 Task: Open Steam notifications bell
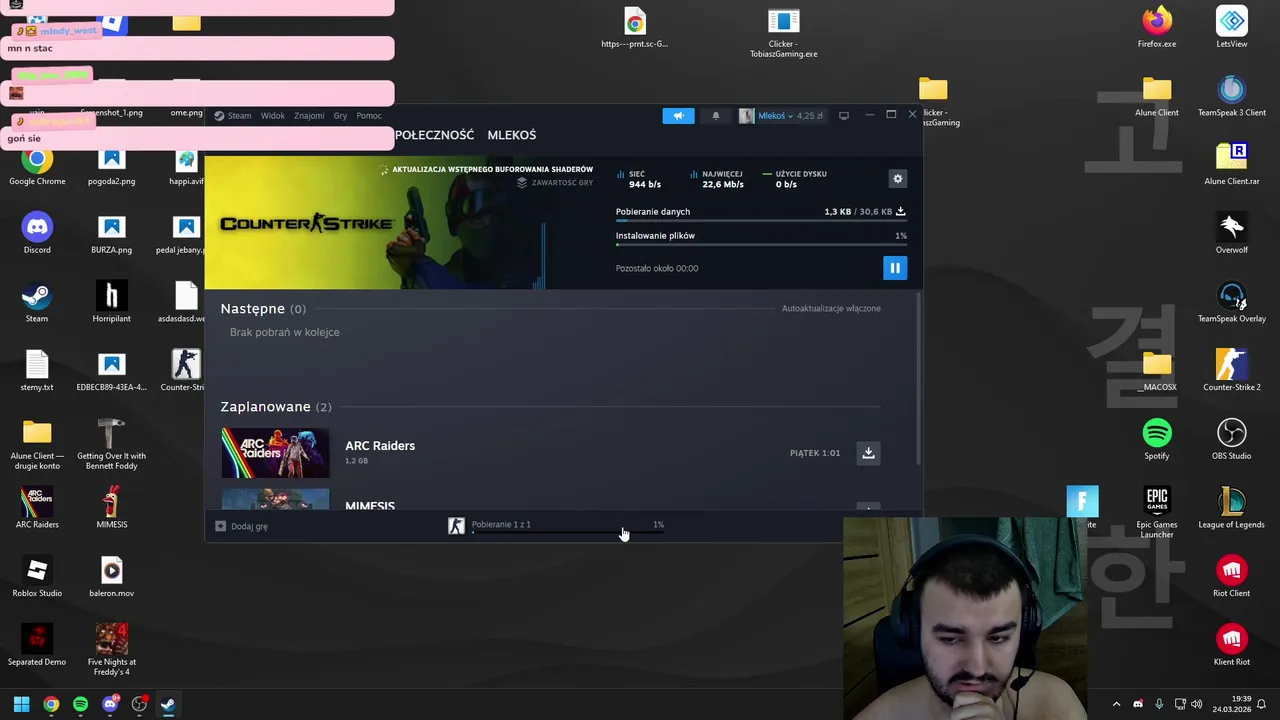[x=715, y=116]
